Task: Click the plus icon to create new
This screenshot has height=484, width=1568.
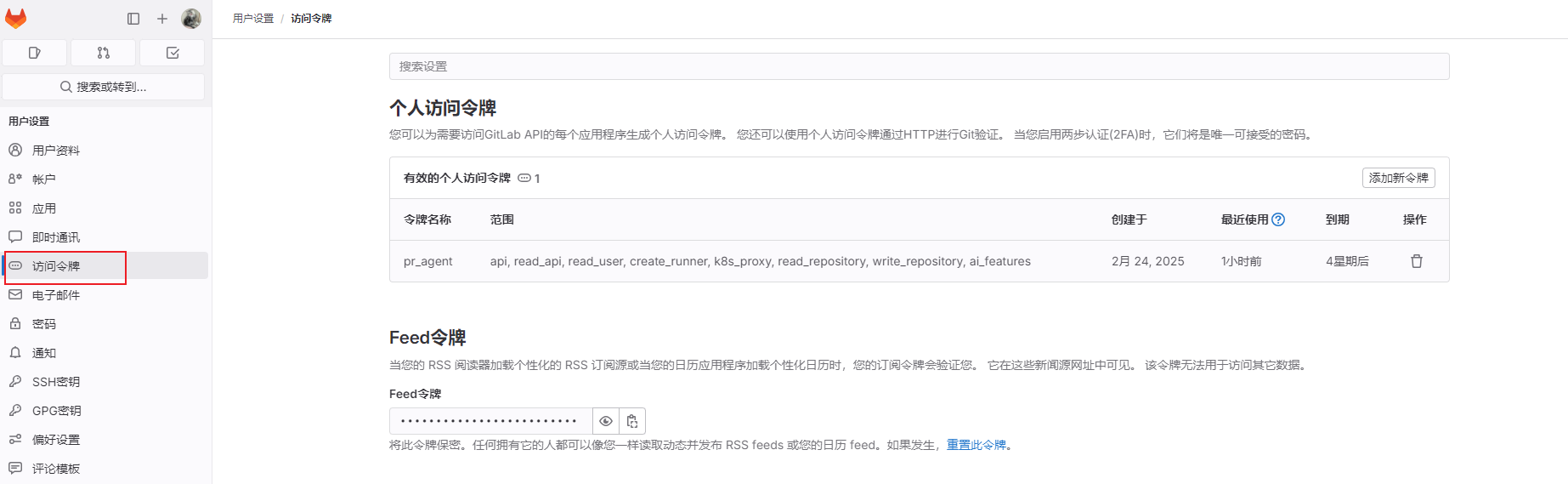Action: (162, 19)
